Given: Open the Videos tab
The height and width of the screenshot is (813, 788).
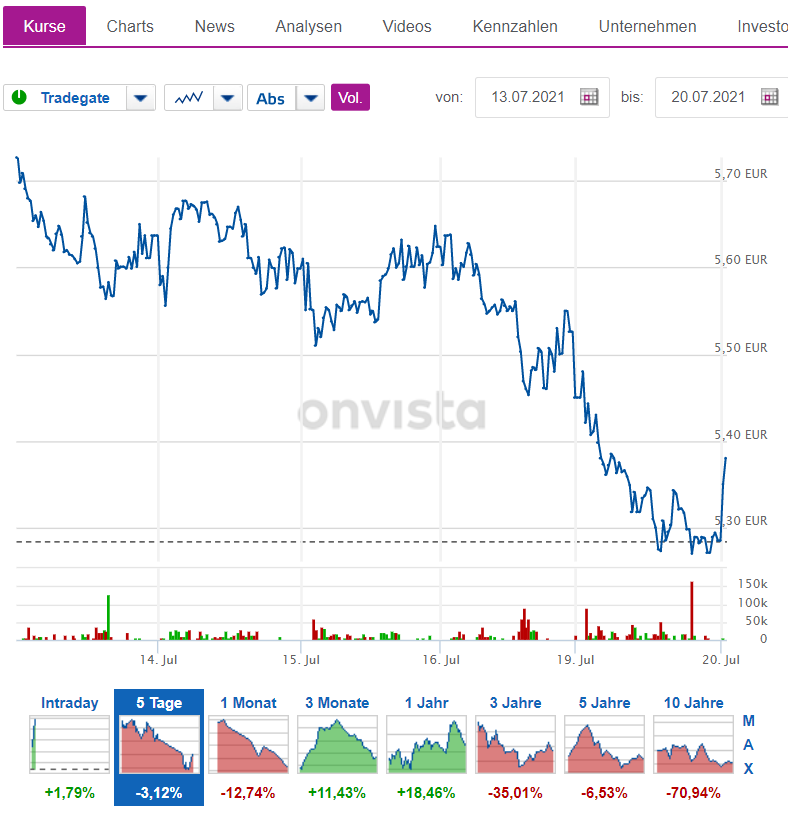Looking at the screenshot, I should pyautogui.click(x=407, y=26).
